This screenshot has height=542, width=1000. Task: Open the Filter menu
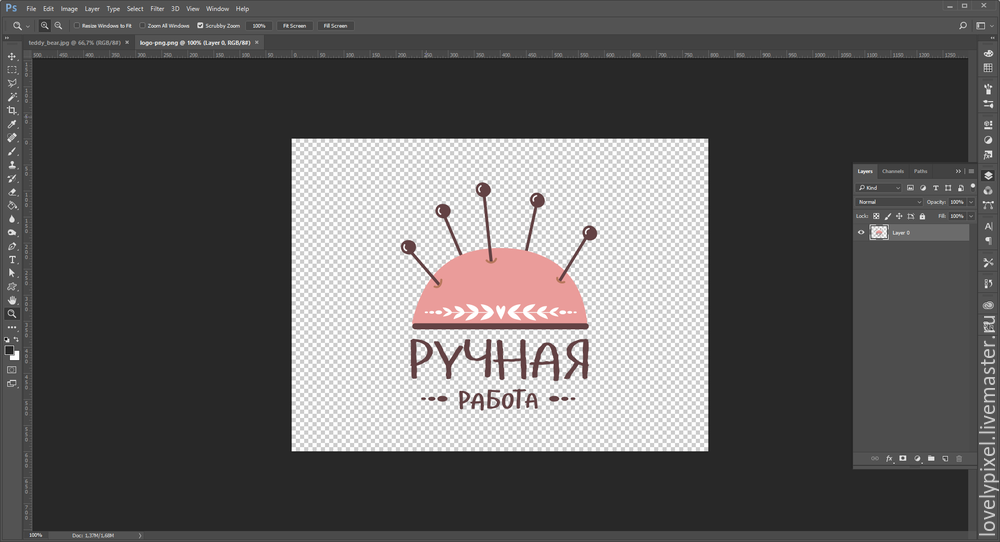pos(157,8)
